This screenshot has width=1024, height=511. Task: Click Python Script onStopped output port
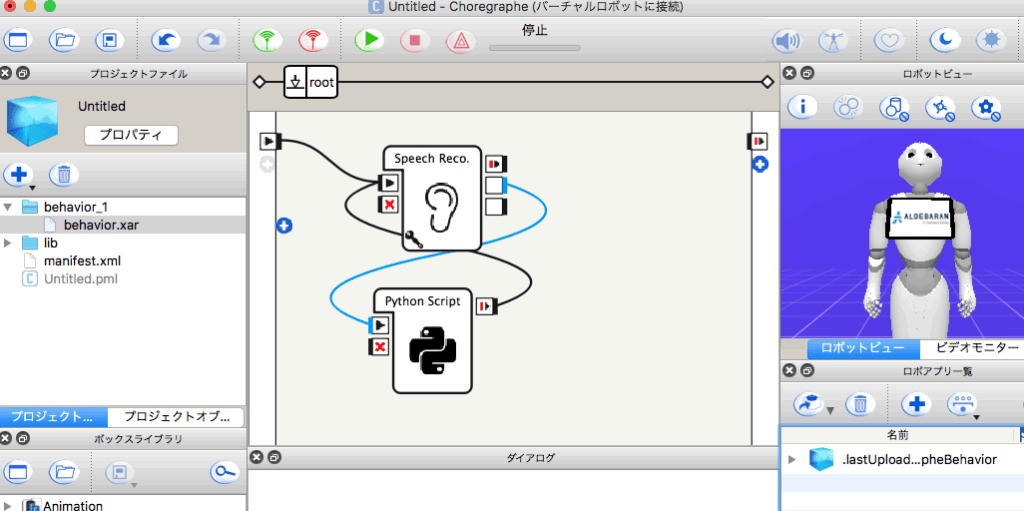click(x=487, y=305)
